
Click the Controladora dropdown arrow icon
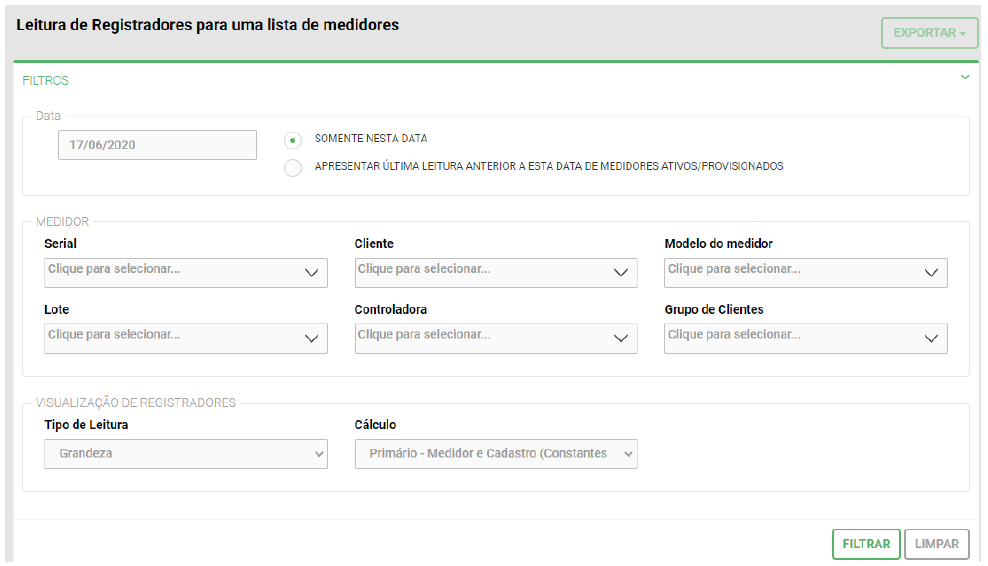pyautogui.click(x=620, y=339)
